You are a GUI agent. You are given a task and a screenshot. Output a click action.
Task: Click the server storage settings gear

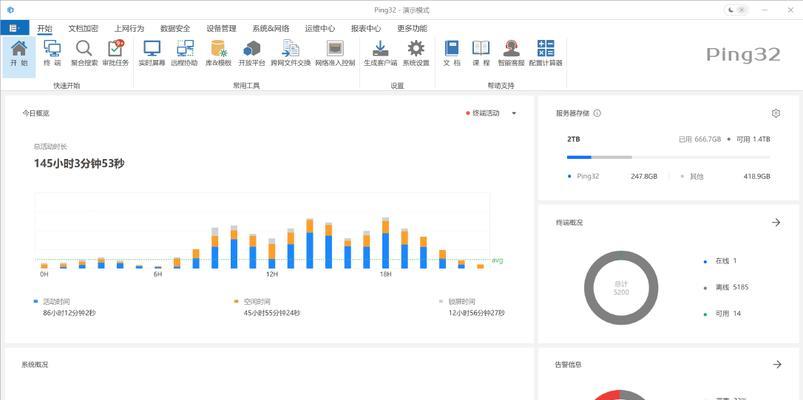coord(776,113)
